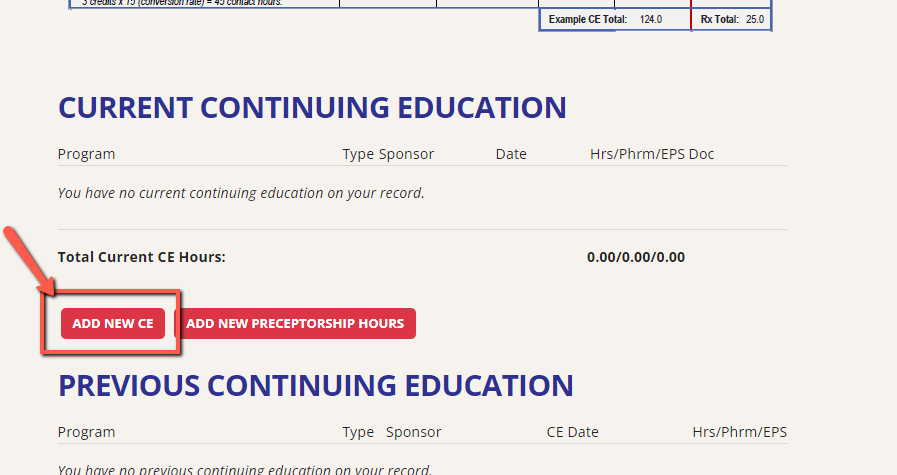Image resolution: width=897 pixels, height=475 pixels.
Task: Click the Previous Continuing Education heading
Action: pyautogui.click(x=315, y=386)
